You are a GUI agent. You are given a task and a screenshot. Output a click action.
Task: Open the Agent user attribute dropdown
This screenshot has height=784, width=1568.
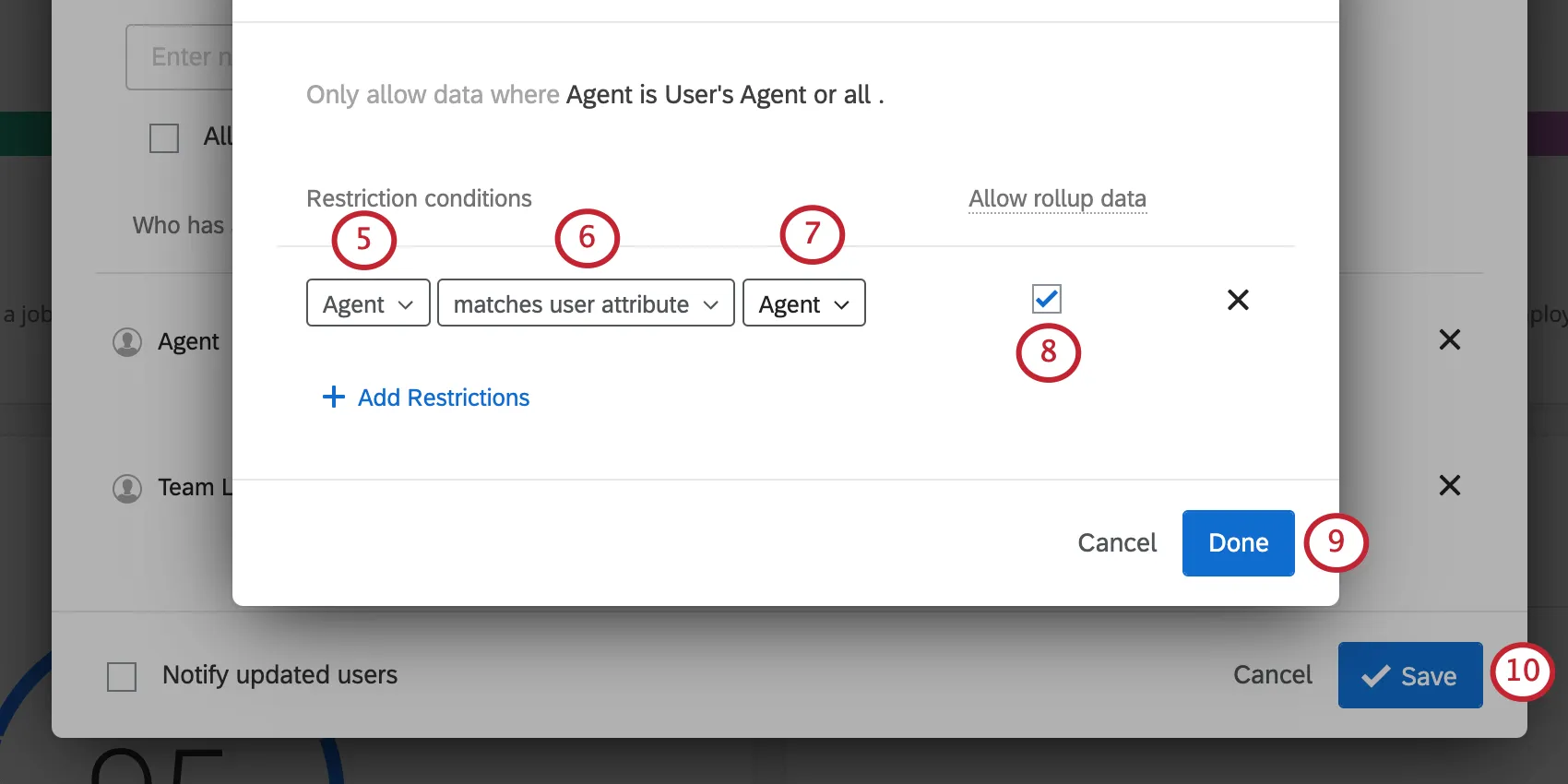click(802, 303)
